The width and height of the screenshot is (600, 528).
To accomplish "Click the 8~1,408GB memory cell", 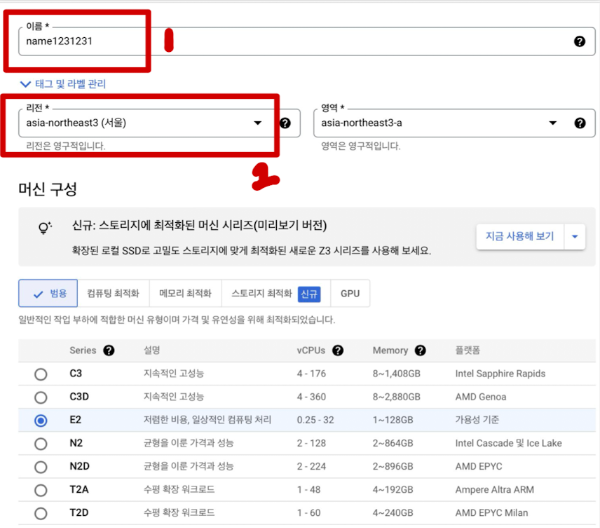I will point(396,373).
